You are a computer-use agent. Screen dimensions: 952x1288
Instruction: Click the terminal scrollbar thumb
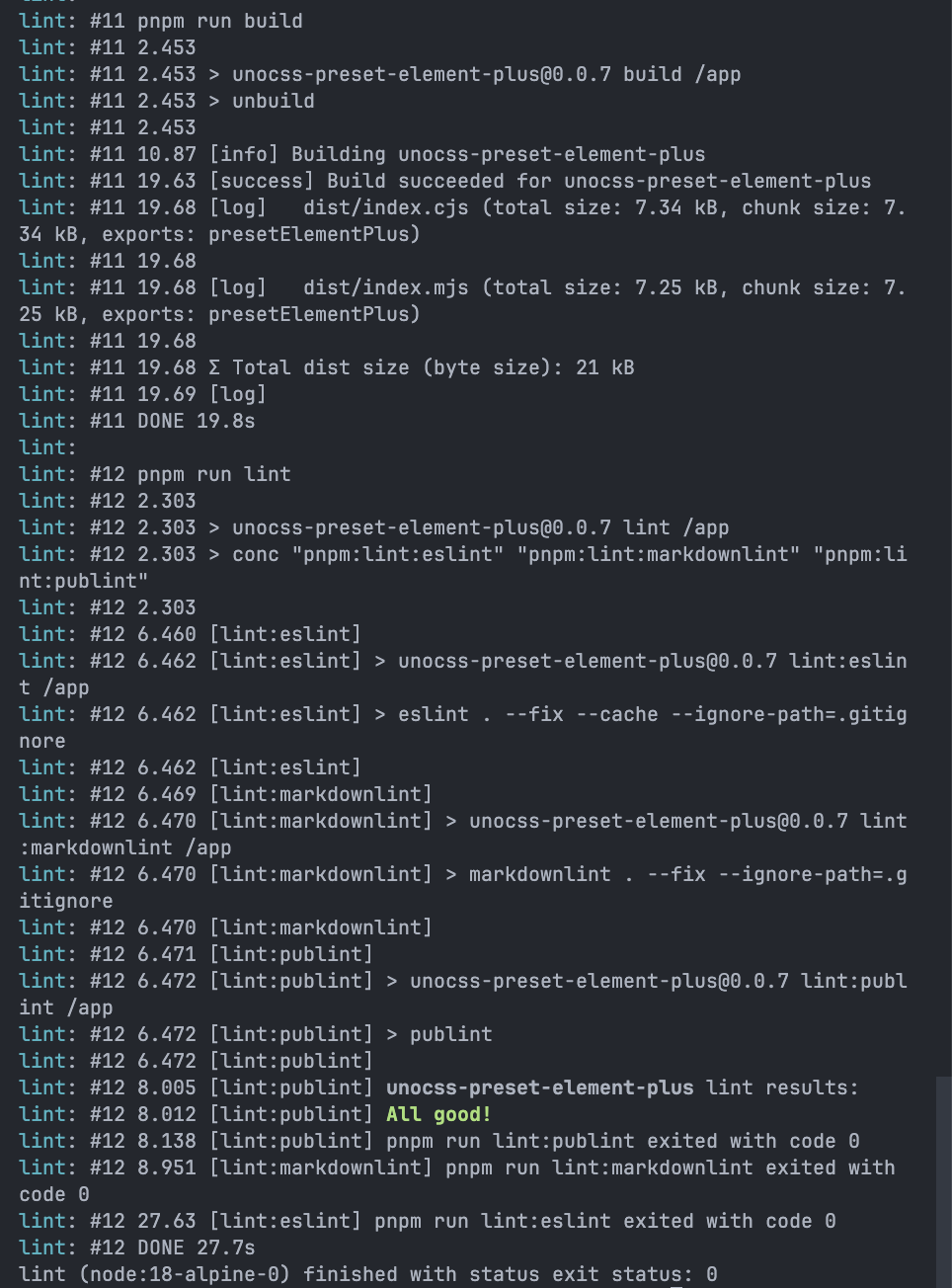click(943, 1180)
